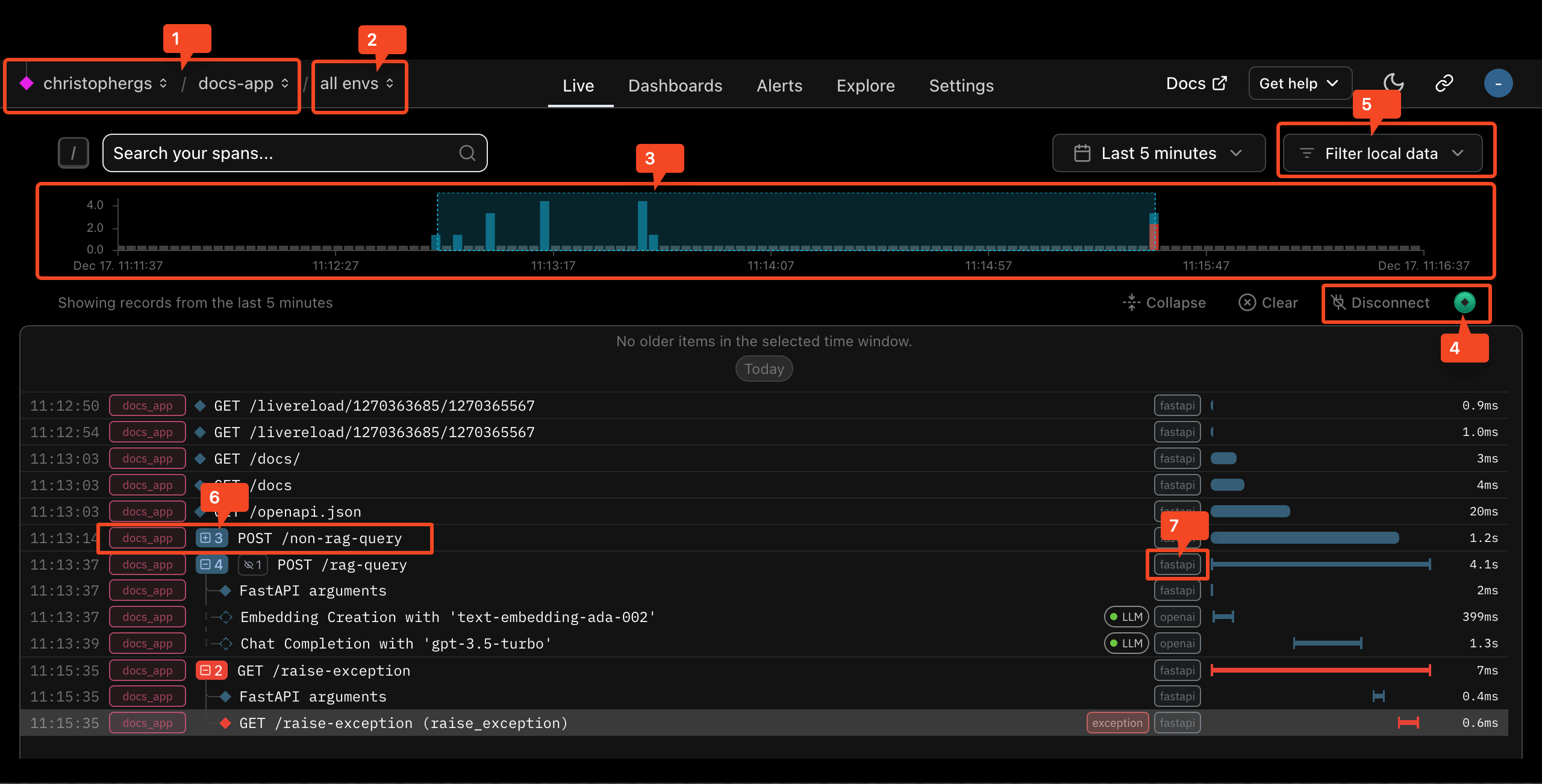Open Filter local data dropdown

click(x=1382, y=154)
